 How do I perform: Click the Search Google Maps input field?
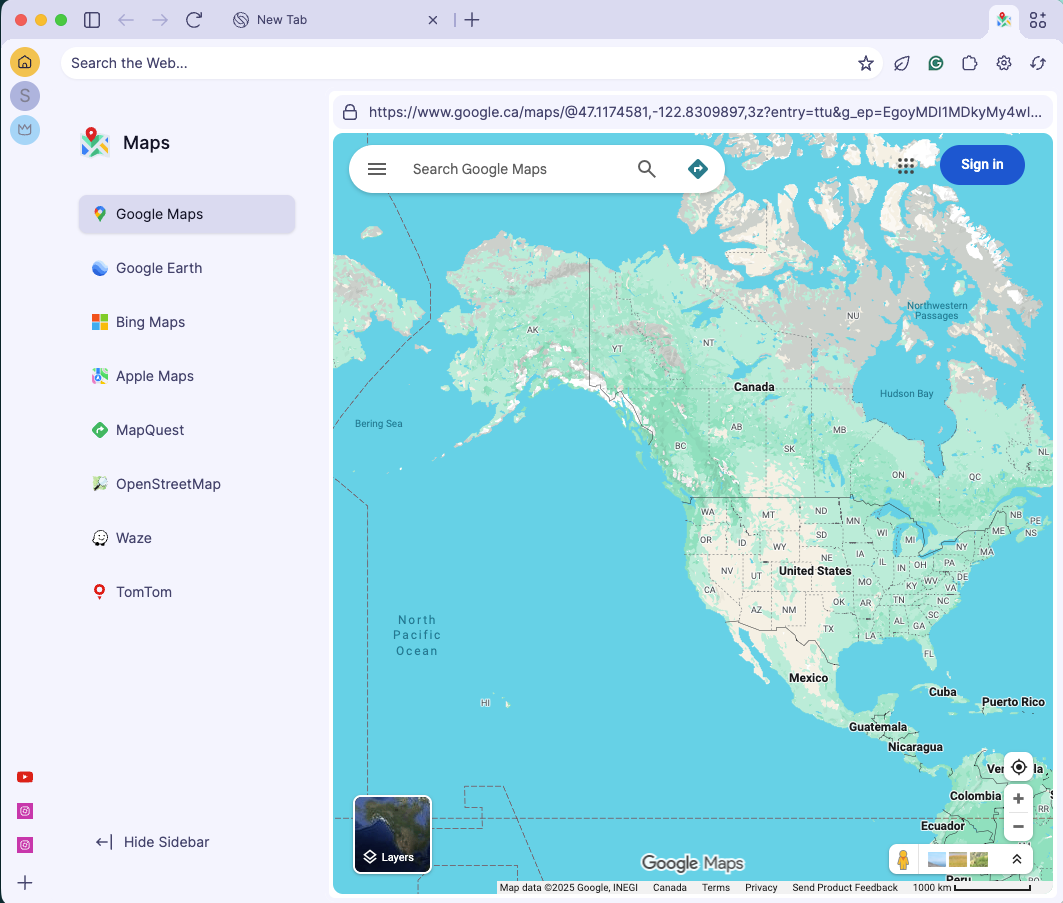(x=515, y=169)
